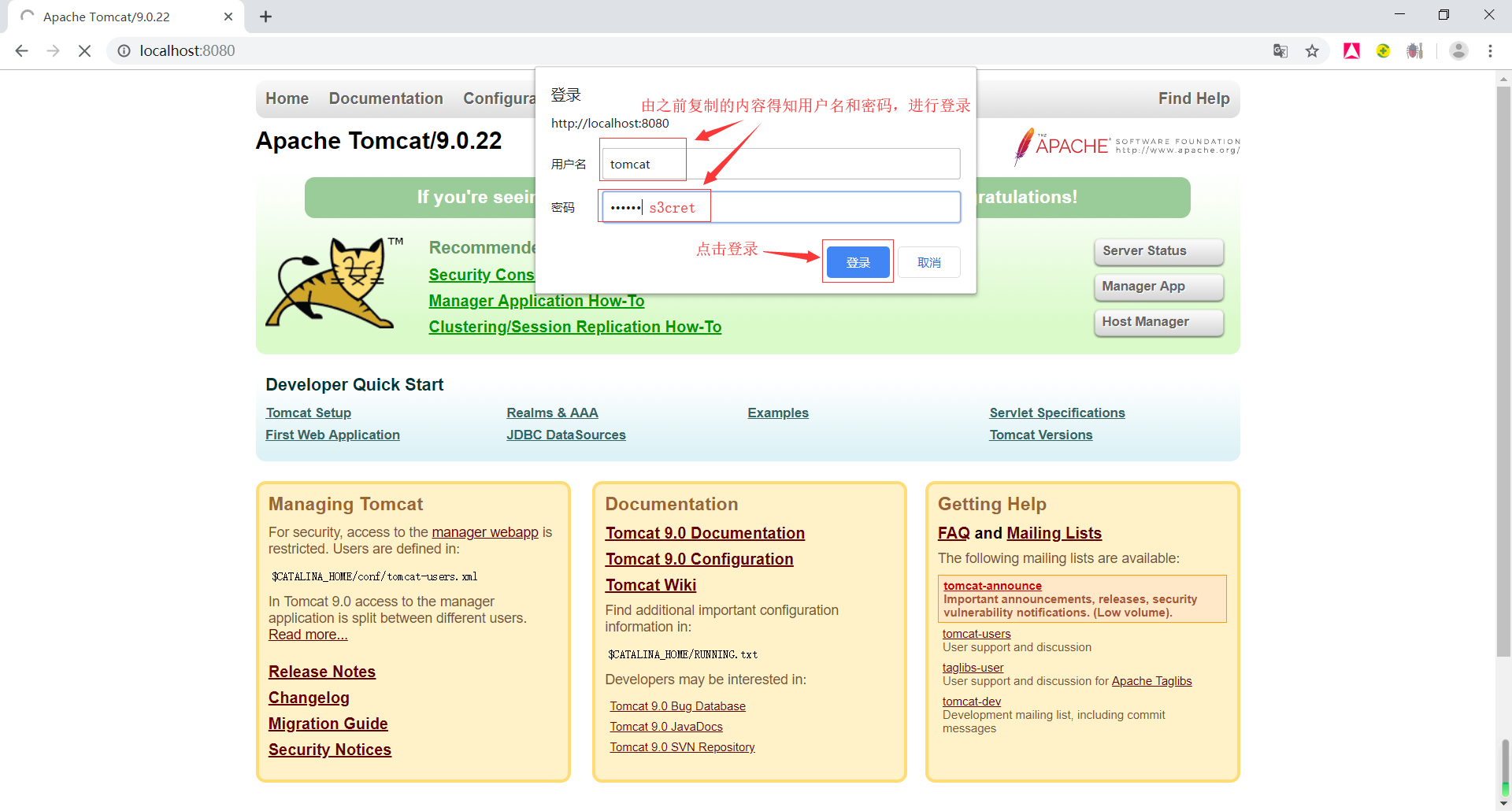Click the translate page icon
The height and width of the screenshot is (811, 1512).
point(1280,51)
